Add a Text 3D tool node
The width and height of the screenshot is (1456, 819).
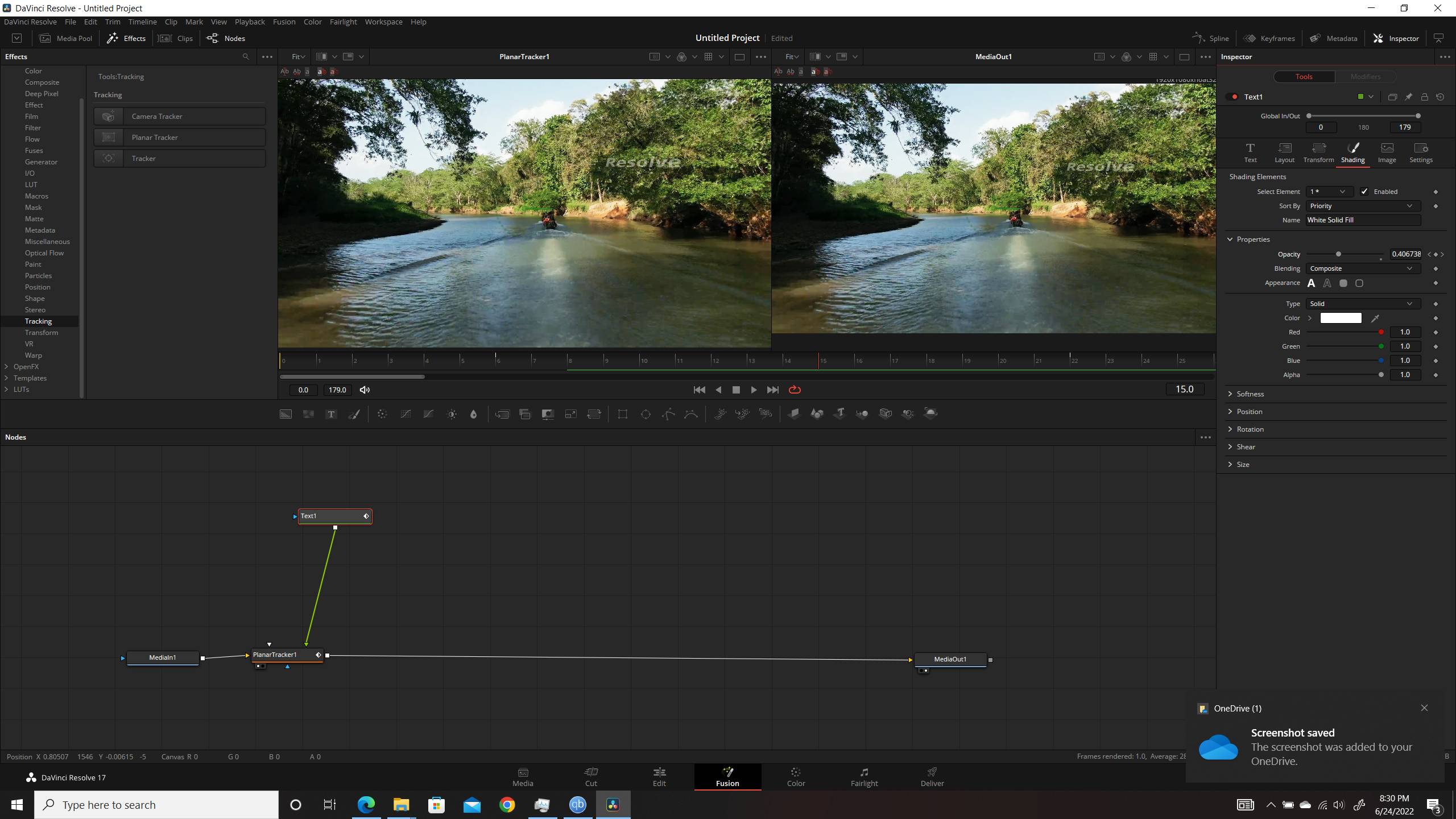point(840,413)
